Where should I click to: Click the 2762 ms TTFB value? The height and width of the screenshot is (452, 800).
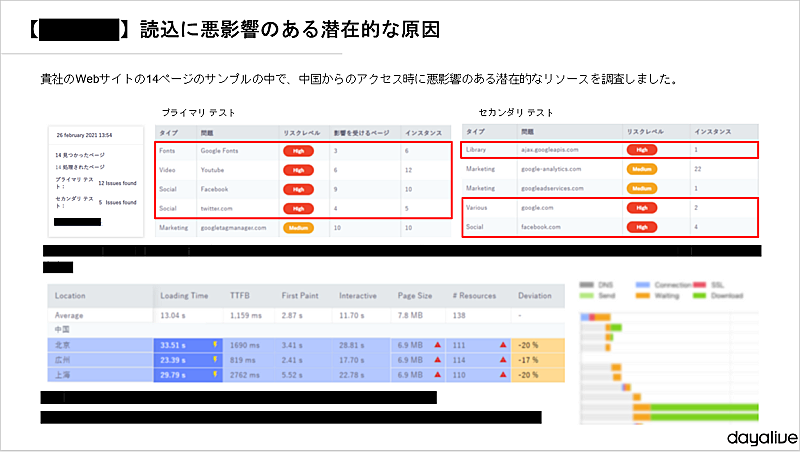click(x=244, y=374)
